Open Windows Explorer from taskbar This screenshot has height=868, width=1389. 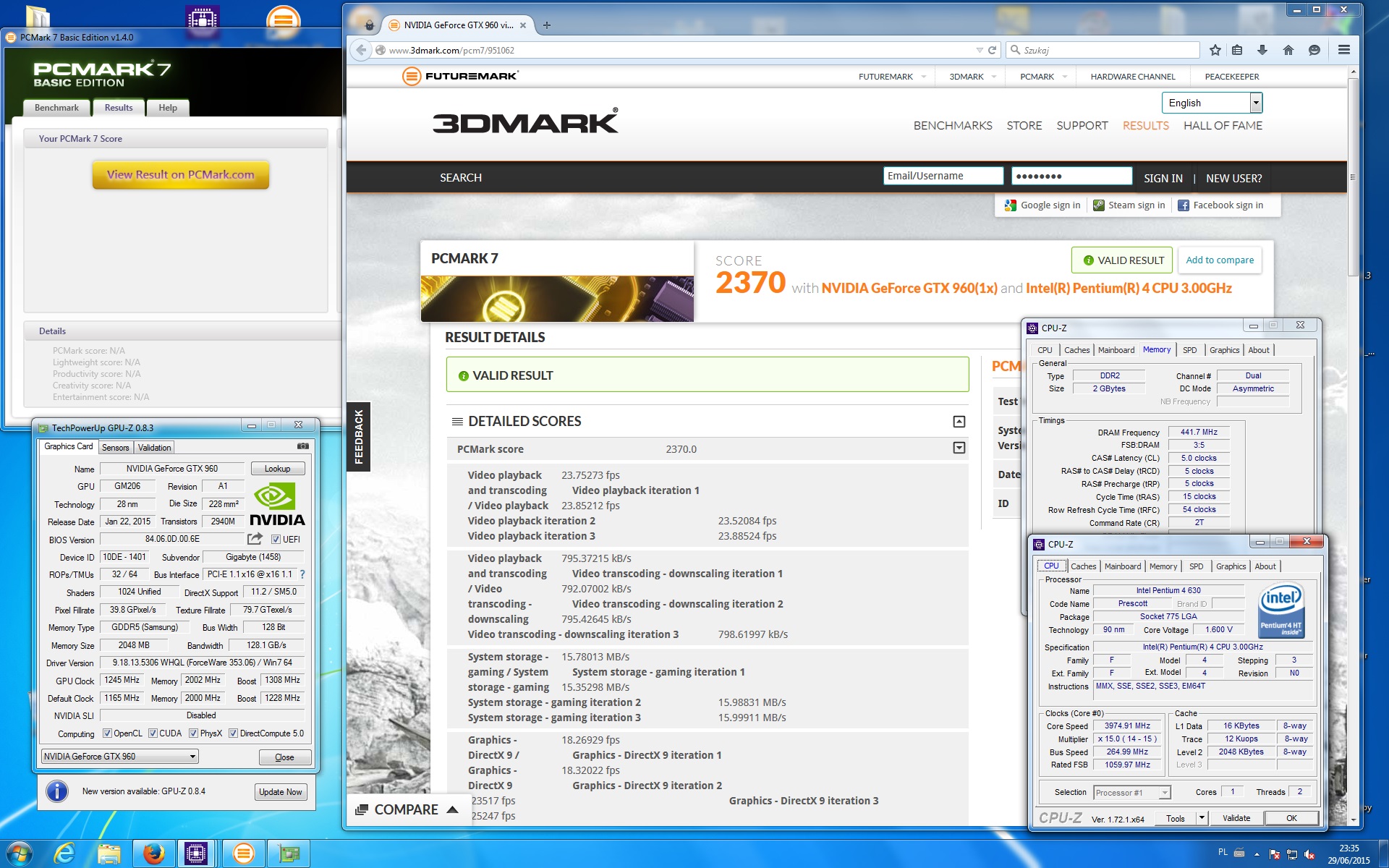109,854
